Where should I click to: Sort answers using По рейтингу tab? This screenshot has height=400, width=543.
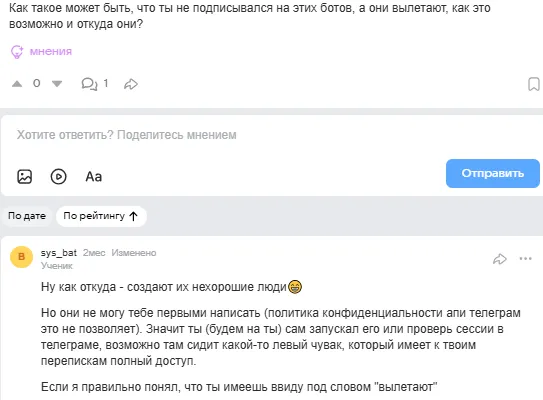[x=101, y=216]
